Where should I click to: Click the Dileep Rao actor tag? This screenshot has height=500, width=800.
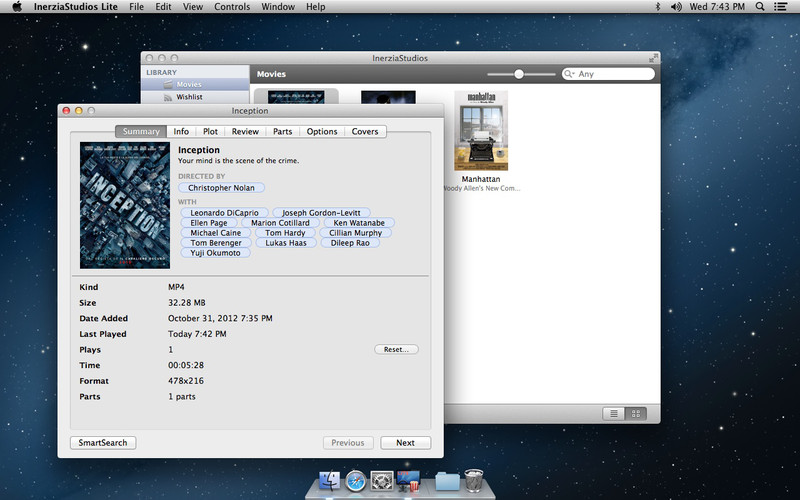[350, 243]
